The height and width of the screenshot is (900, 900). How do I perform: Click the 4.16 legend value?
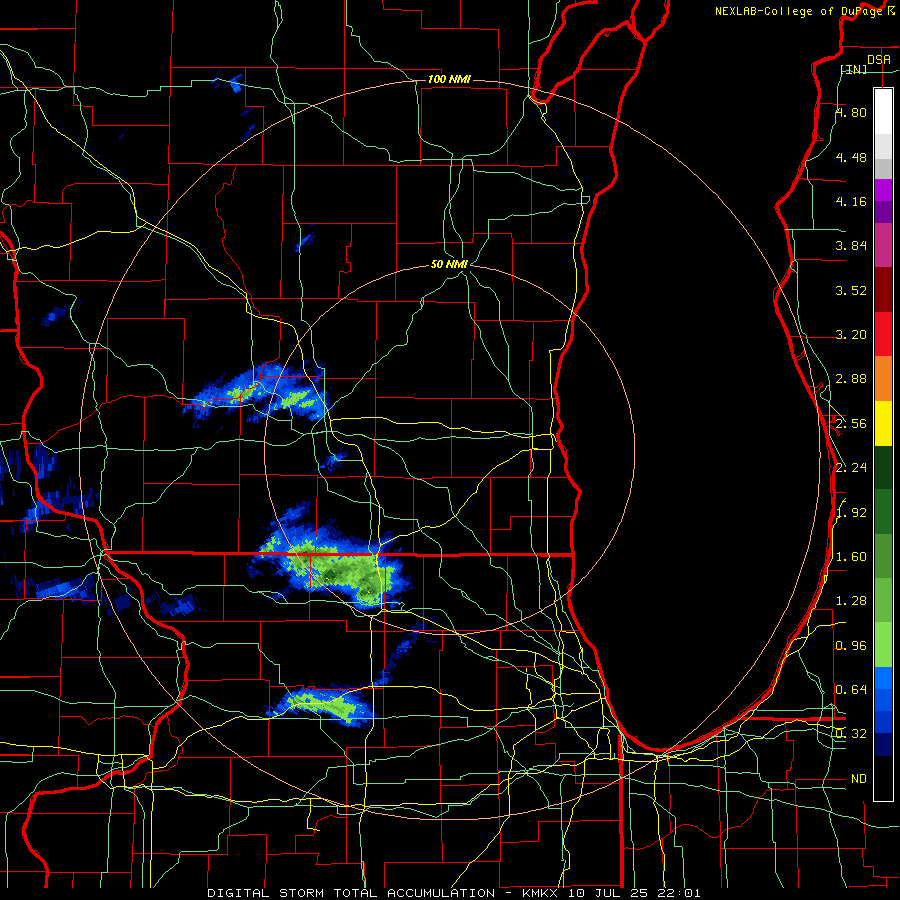[x=851, y=201]
